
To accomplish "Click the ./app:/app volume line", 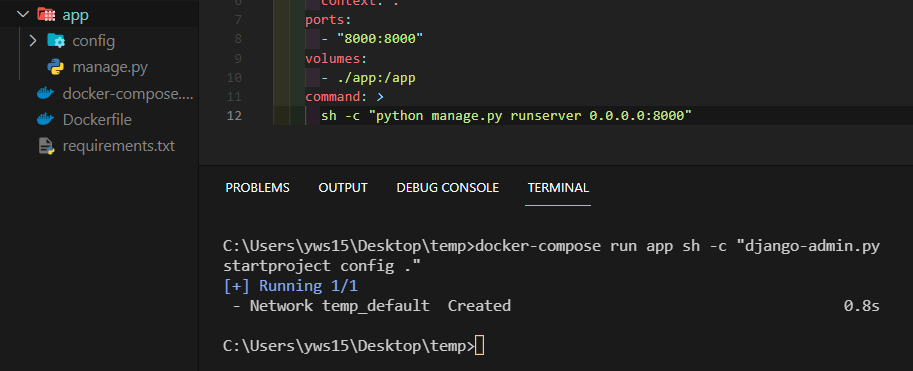I will [x=368, y=77].
